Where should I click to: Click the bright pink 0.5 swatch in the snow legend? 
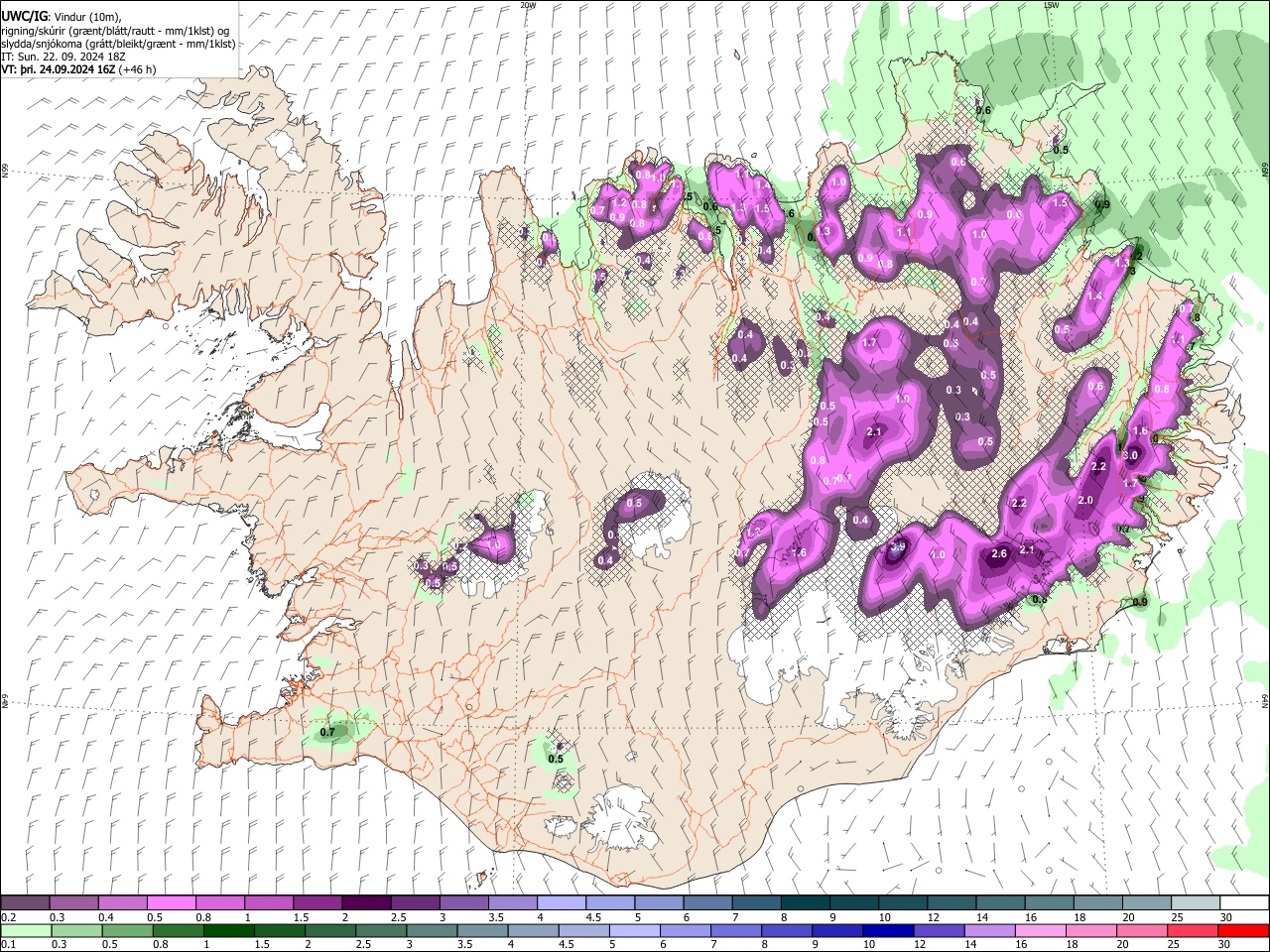[x=171, y=903]
